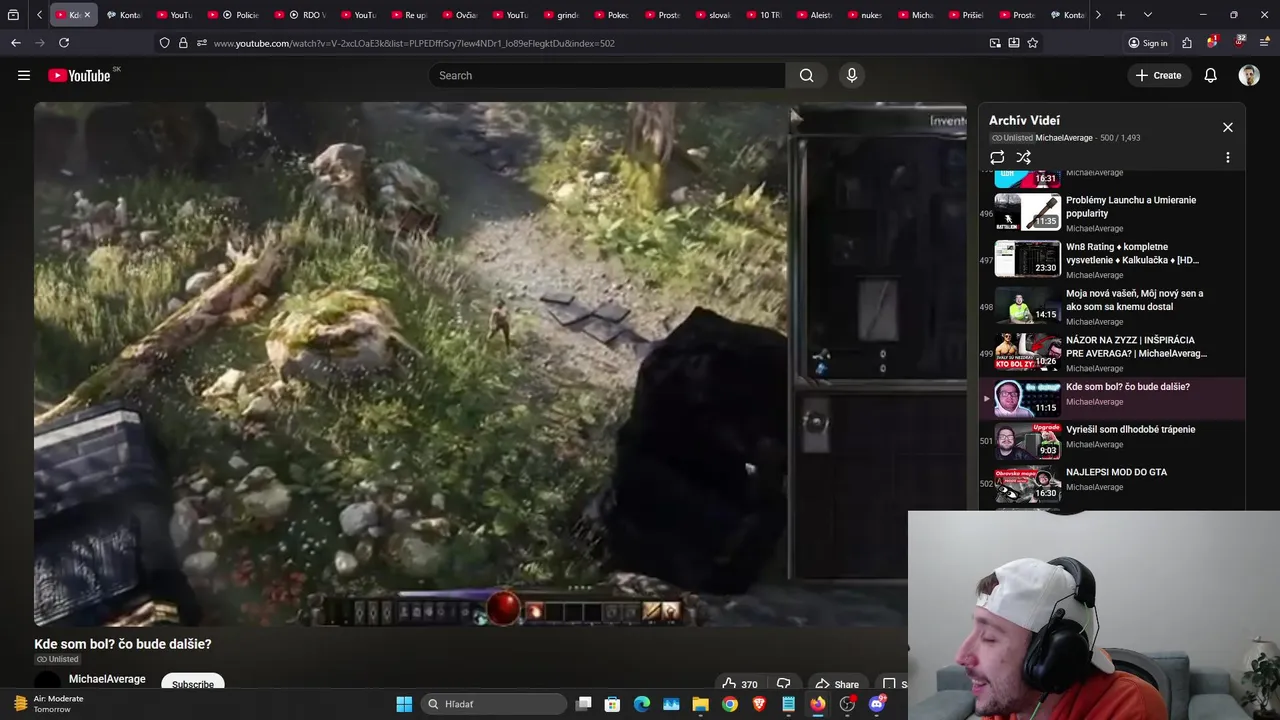Viewport: 1280px width, 720px height.
Task: Switch to the '10 TR' tab
Action: [x=763, y=15]
